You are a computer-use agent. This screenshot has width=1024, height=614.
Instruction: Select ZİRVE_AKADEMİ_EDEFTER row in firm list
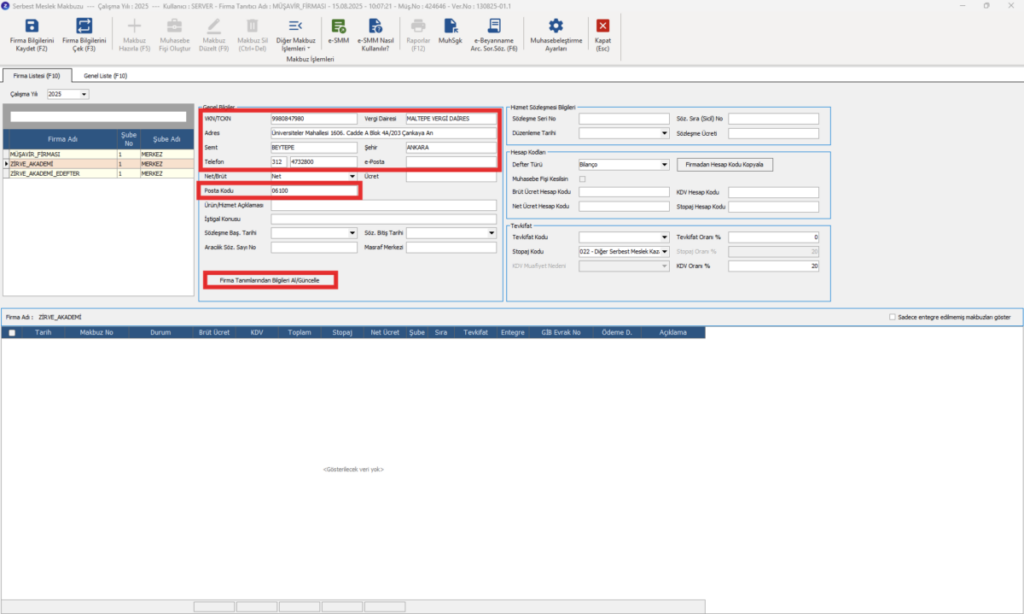point(99,174)
